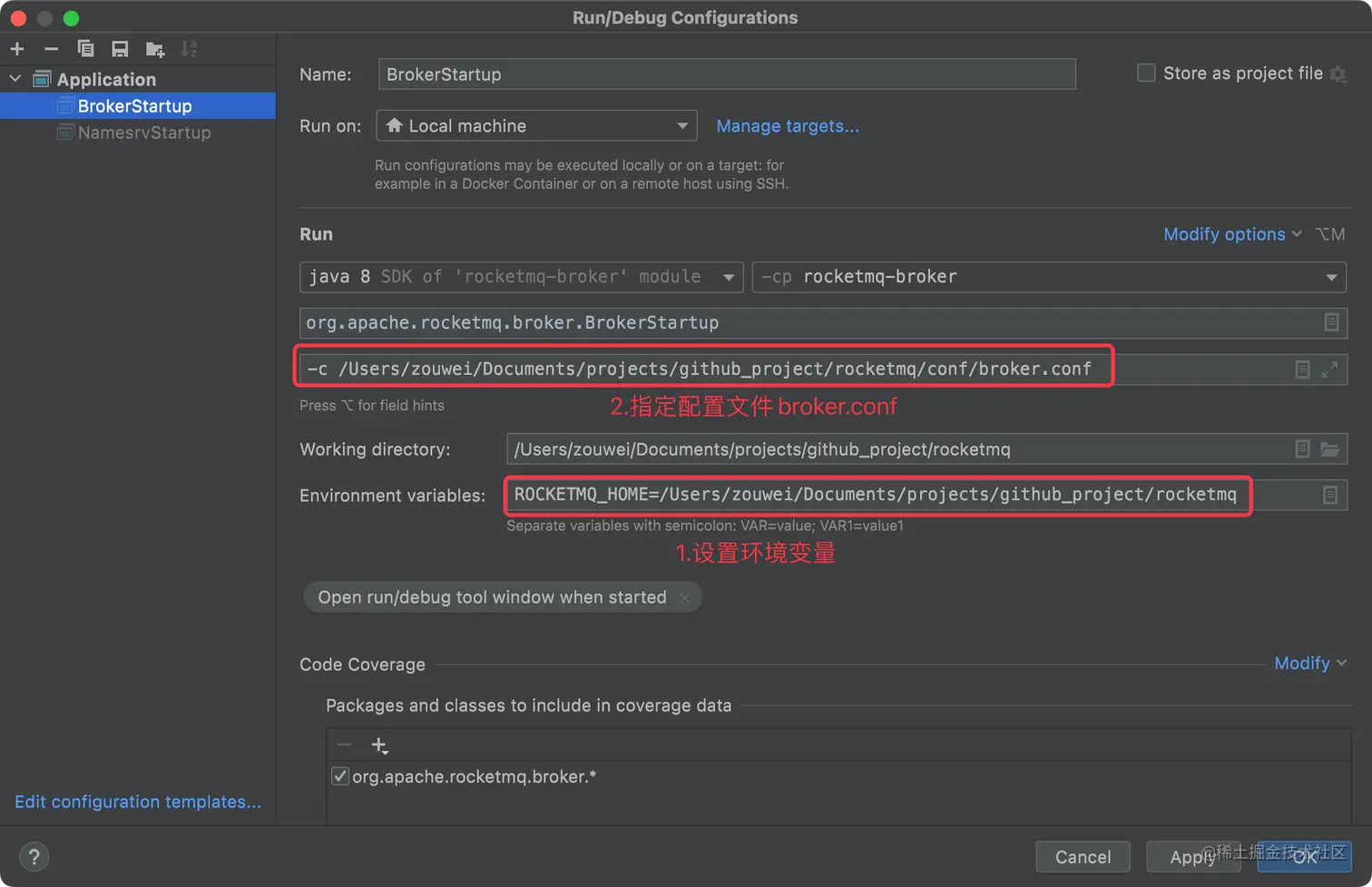Copy the selected configuration
1372x887 pixels.
tap(85, 49)
